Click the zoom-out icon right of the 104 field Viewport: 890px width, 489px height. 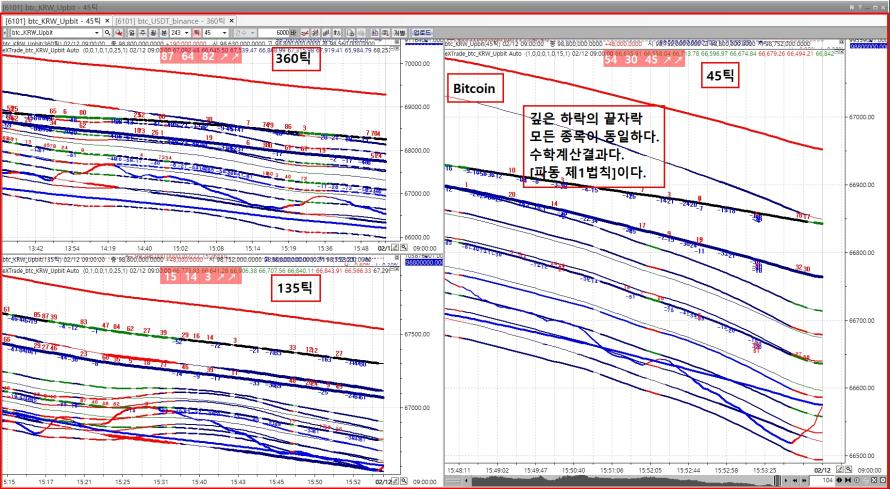pos(847,480)
